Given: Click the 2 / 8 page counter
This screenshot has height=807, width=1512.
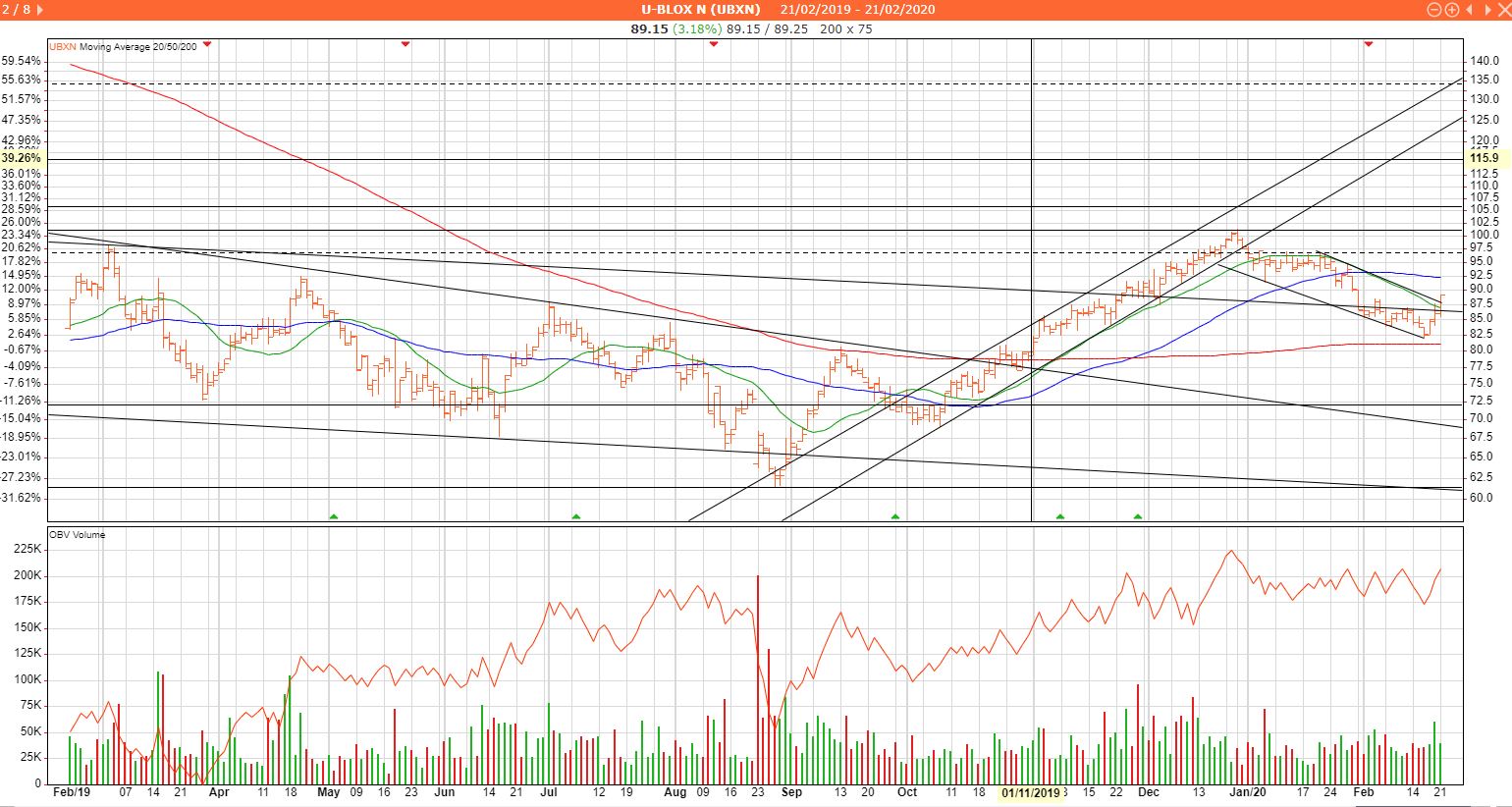Looking at the screenshot, I should point(15,9).
